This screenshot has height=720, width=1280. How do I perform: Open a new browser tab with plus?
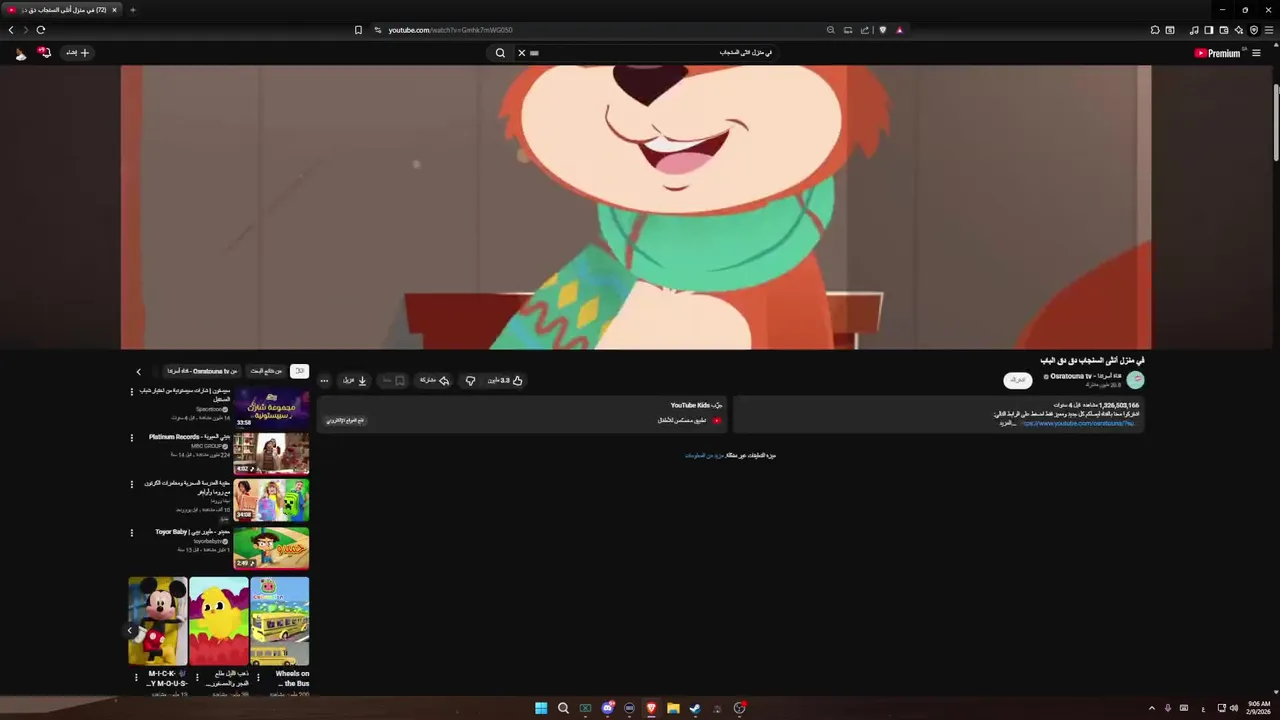(133, 10)
